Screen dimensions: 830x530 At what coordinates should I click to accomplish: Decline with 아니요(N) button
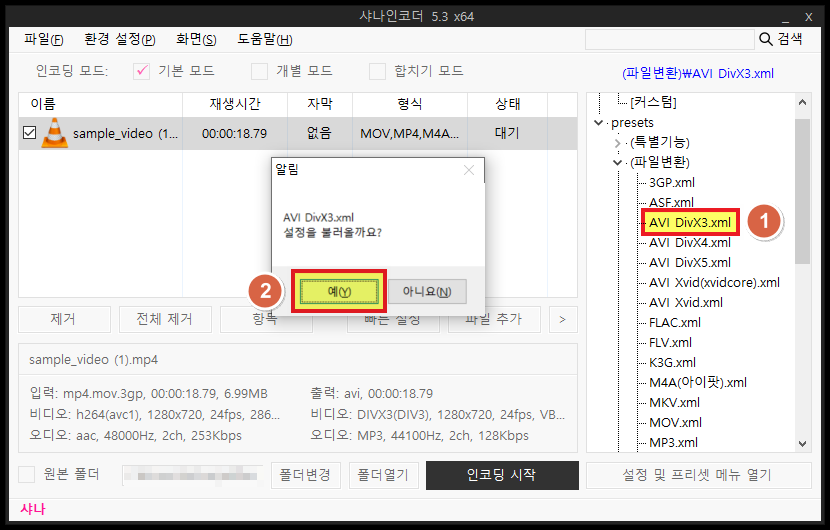point(427,292)
